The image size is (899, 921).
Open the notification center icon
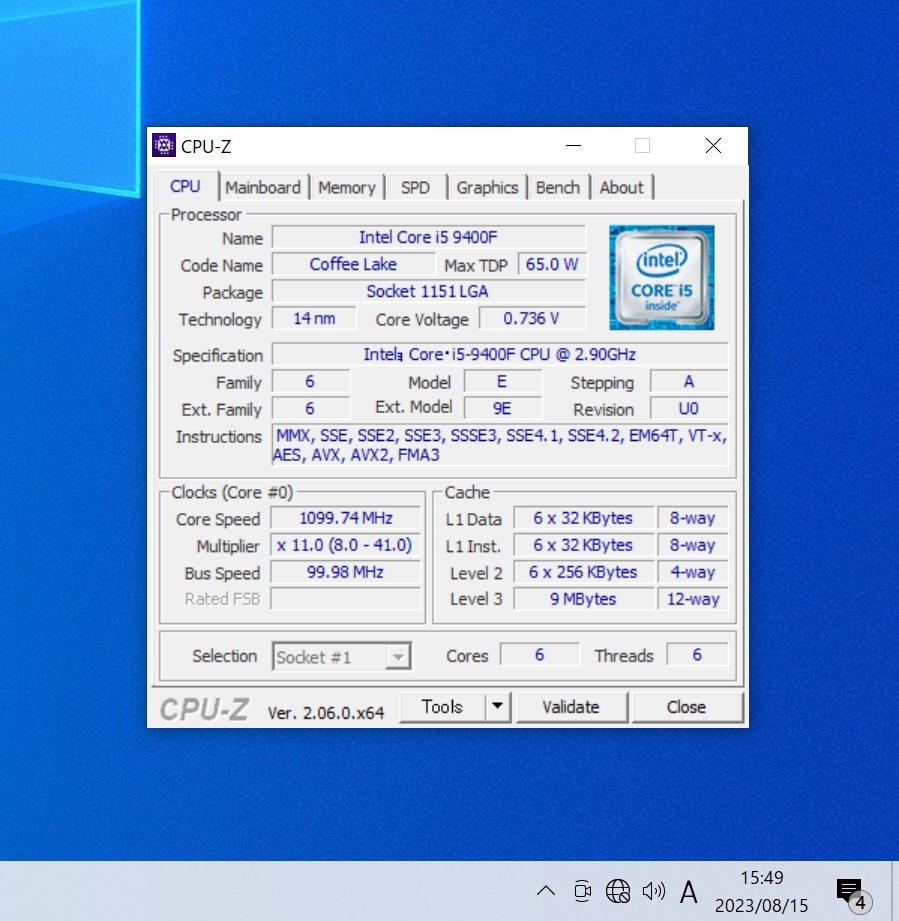pos(853,893)
